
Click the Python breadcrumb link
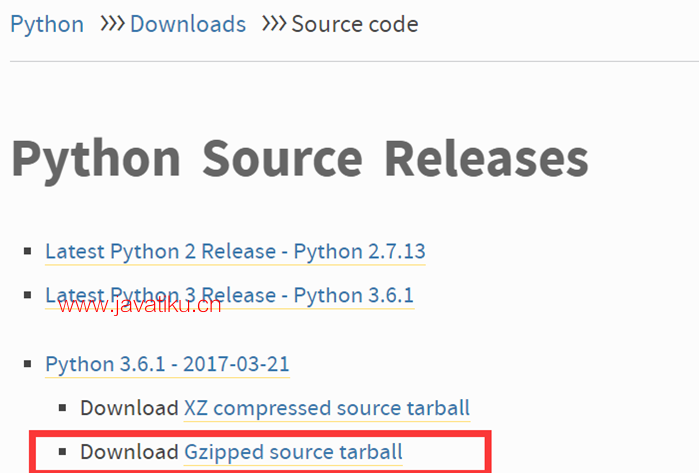click(47, 25)
